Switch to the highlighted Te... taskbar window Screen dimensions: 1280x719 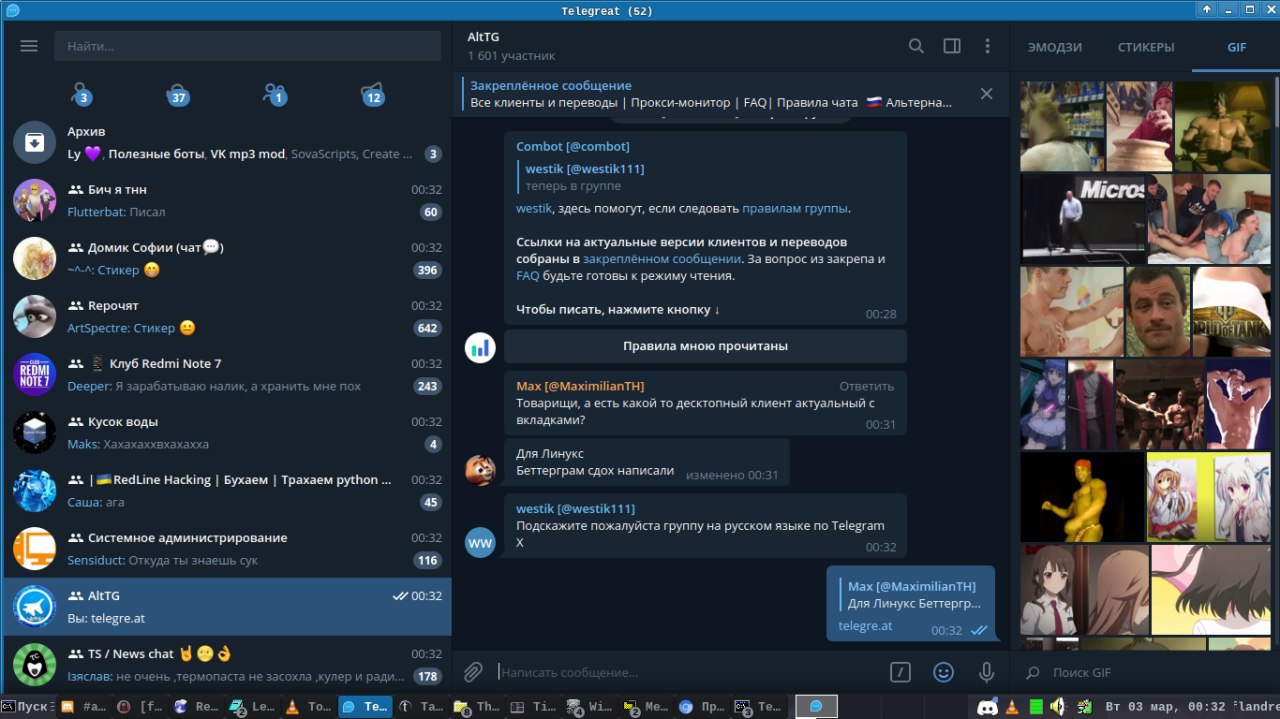[366, 706]
